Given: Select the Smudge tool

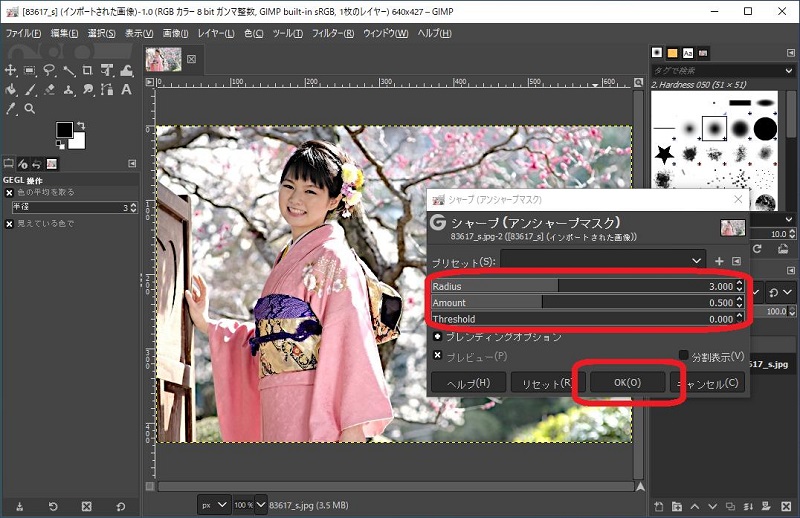Looking at the screenshot, I should coord(88,90).
